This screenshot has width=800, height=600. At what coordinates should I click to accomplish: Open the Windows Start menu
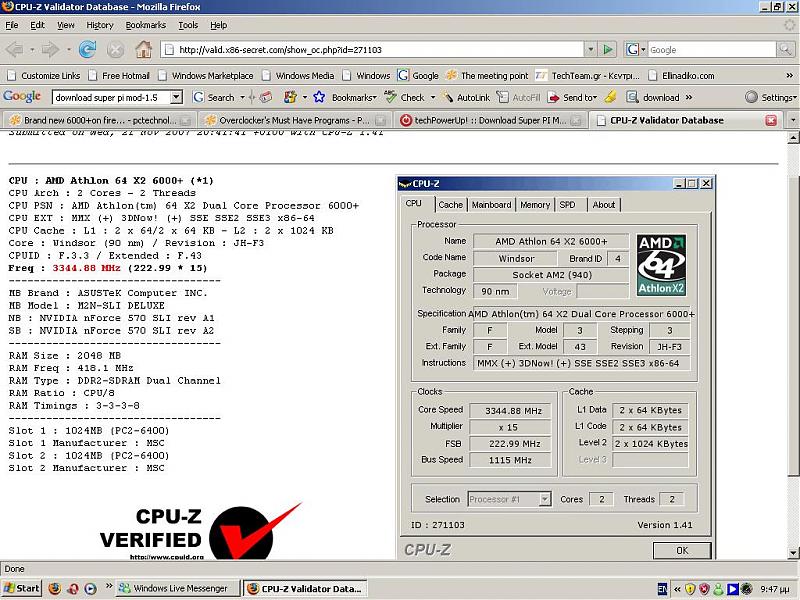(21, 588)
